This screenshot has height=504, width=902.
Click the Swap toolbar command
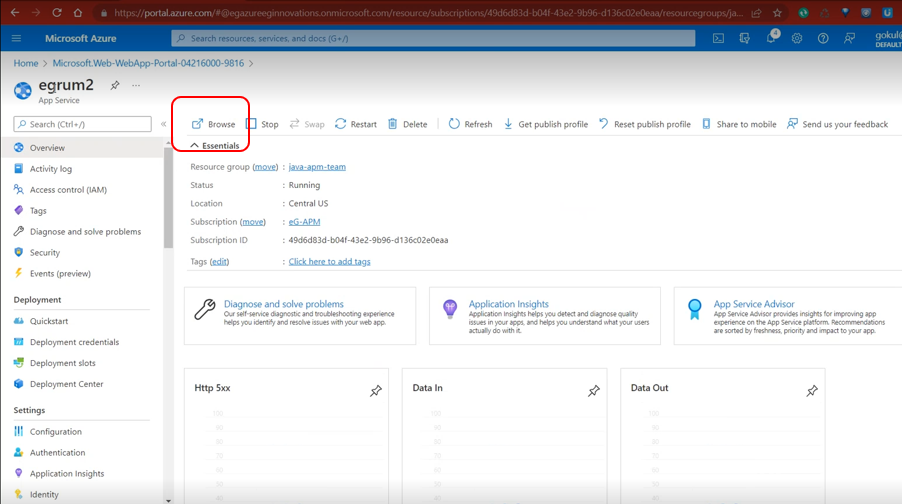[x=307, y=124]
